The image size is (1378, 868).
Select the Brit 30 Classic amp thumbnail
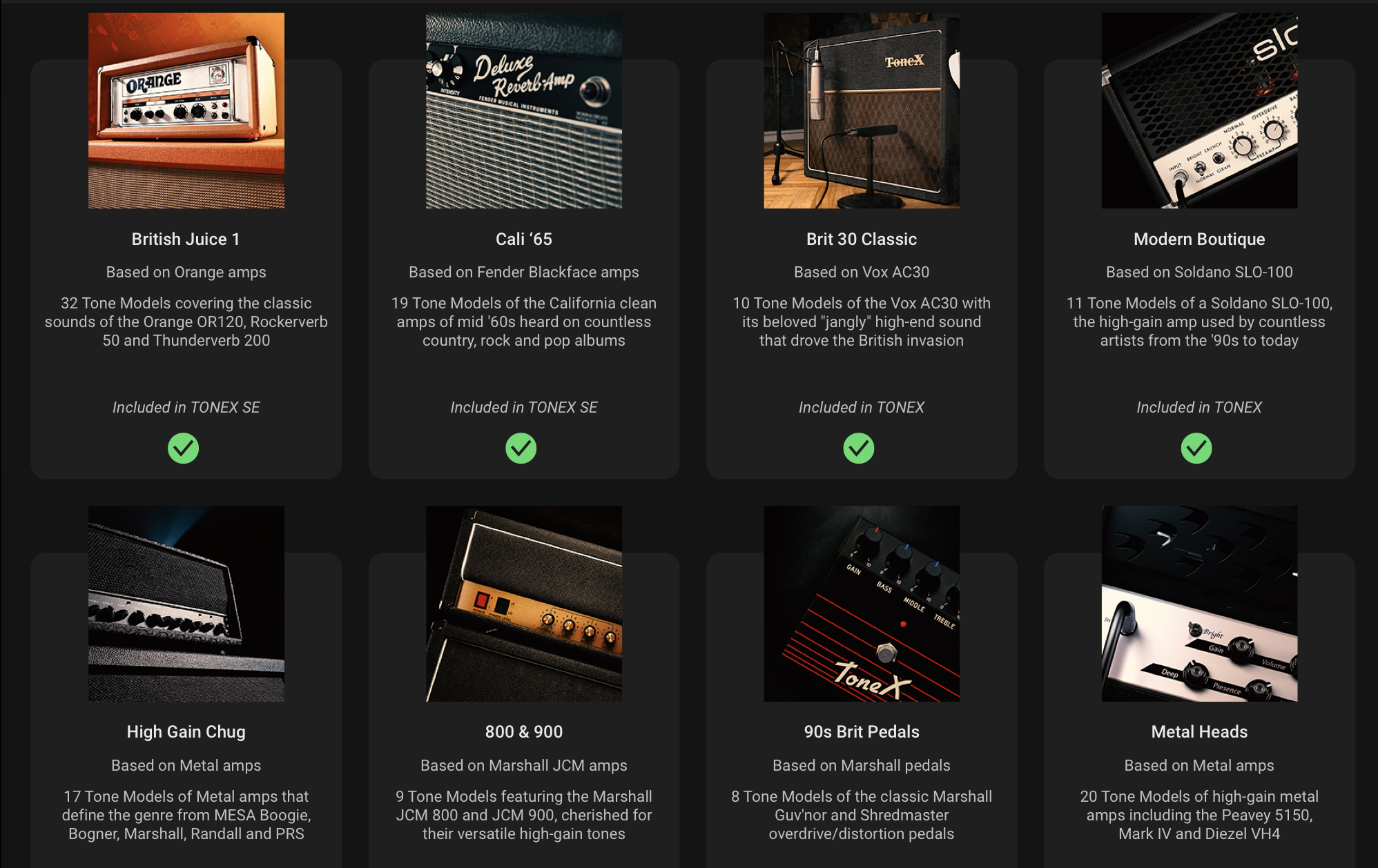click(x=862, y=110)
